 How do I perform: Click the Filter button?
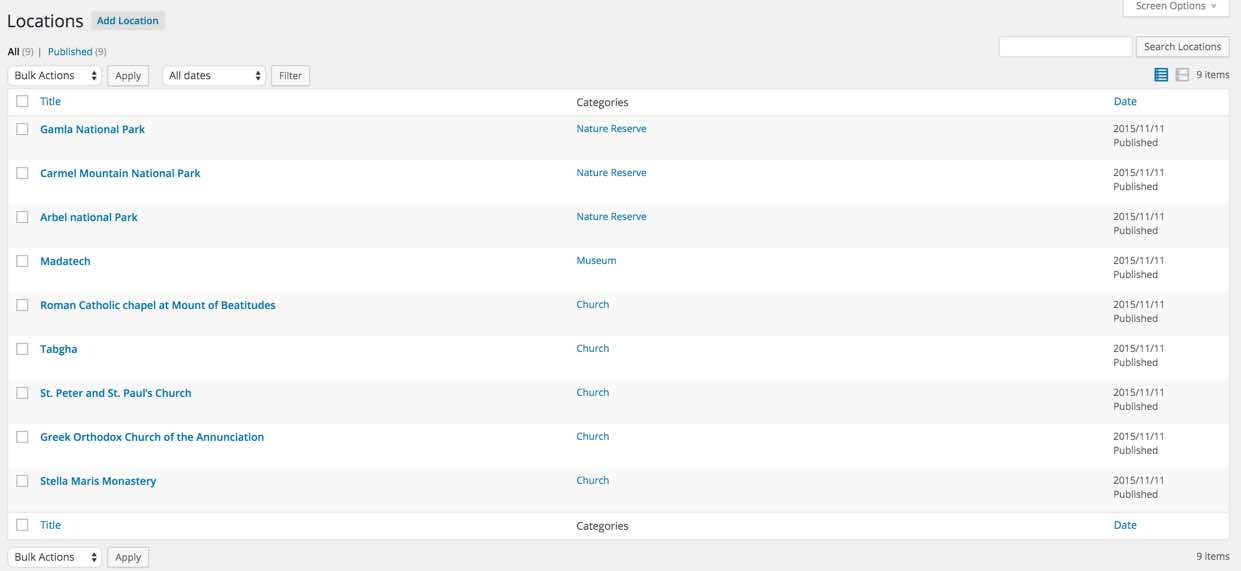point(290,76)
